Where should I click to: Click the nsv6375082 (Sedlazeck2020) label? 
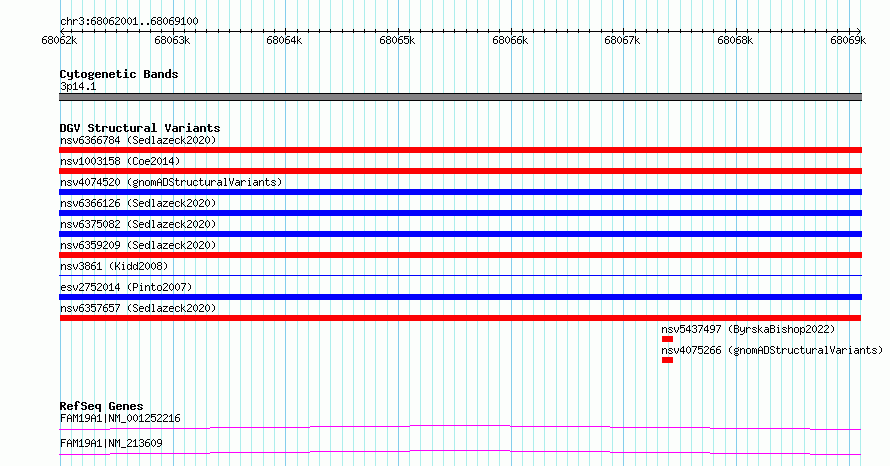pyautogui.click(x=138, y=224)
